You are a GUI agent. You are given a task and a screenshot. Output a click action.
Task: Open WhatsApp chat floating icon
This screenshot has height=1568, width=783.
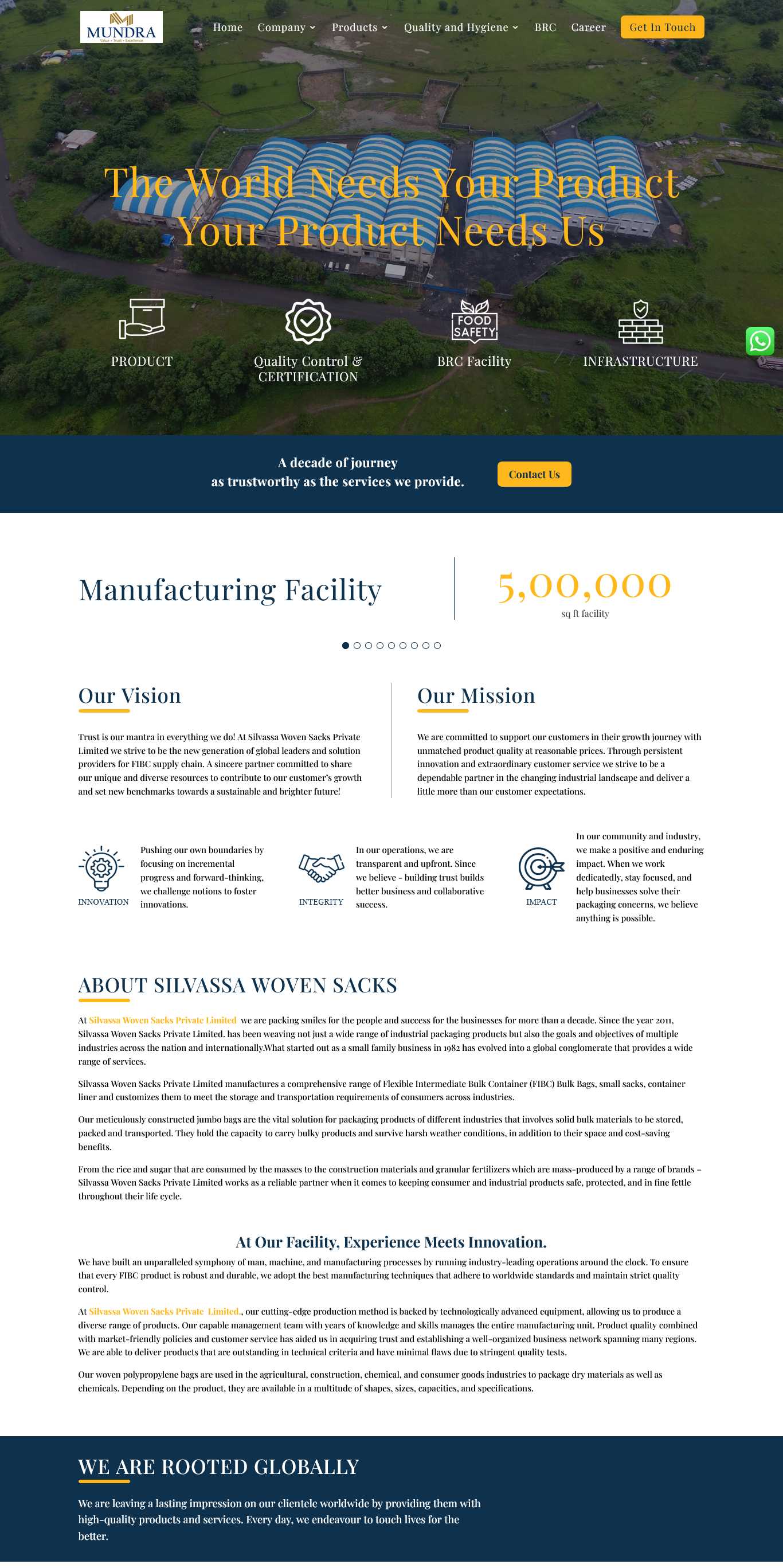click(x=759, y=341)
